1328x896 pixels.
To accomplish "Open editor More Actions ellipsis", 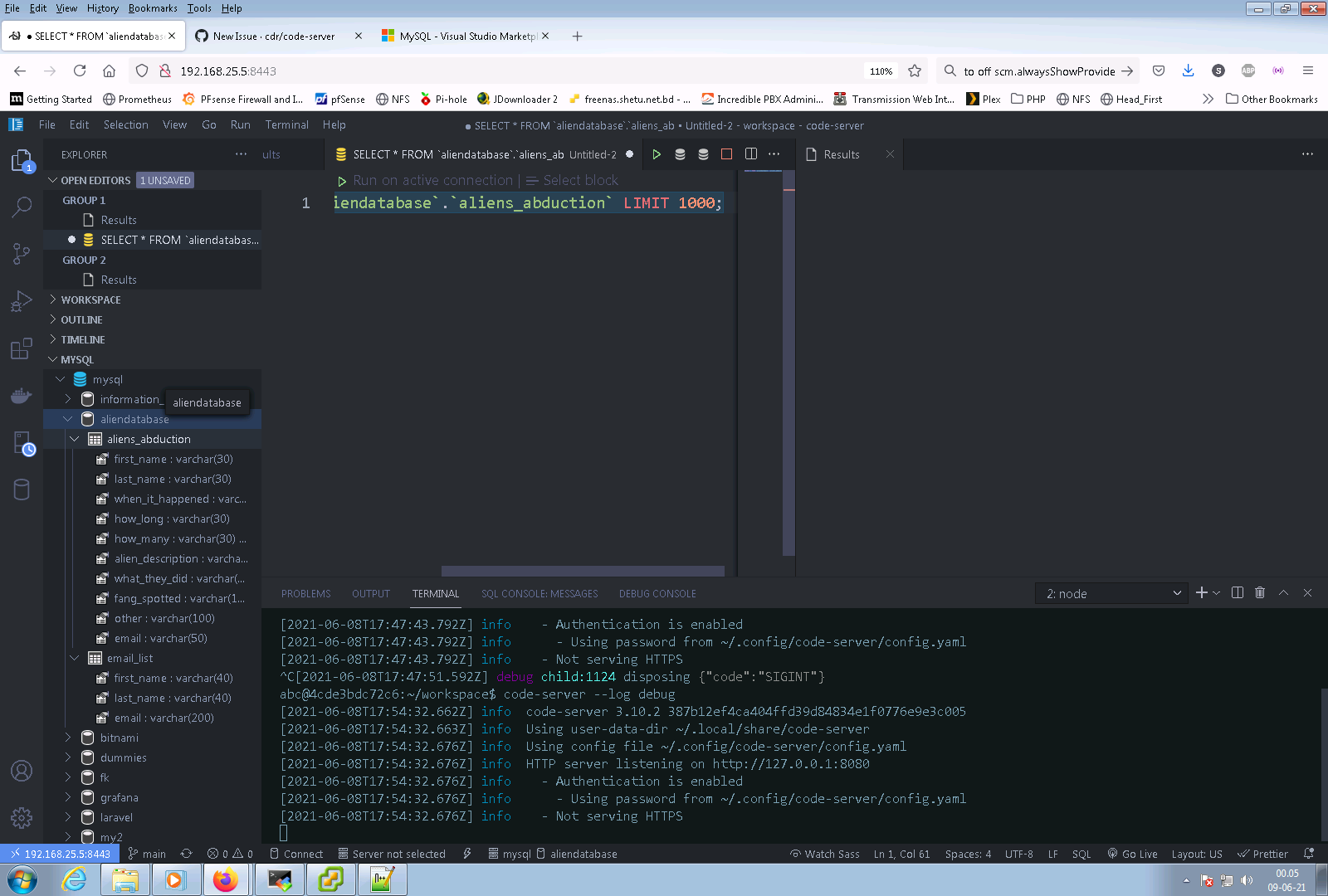I will pos(774,154).
